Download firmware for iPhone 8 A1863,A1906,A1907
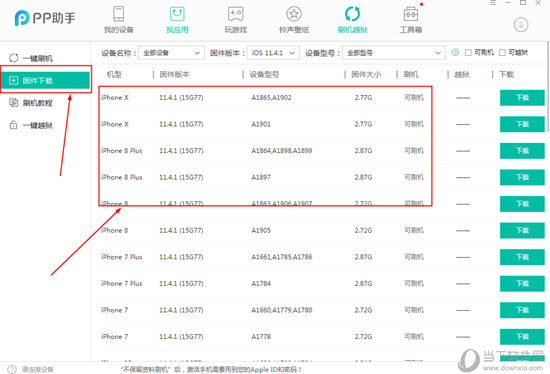Viewport: 550px width, 374px height. coord(522,204)
